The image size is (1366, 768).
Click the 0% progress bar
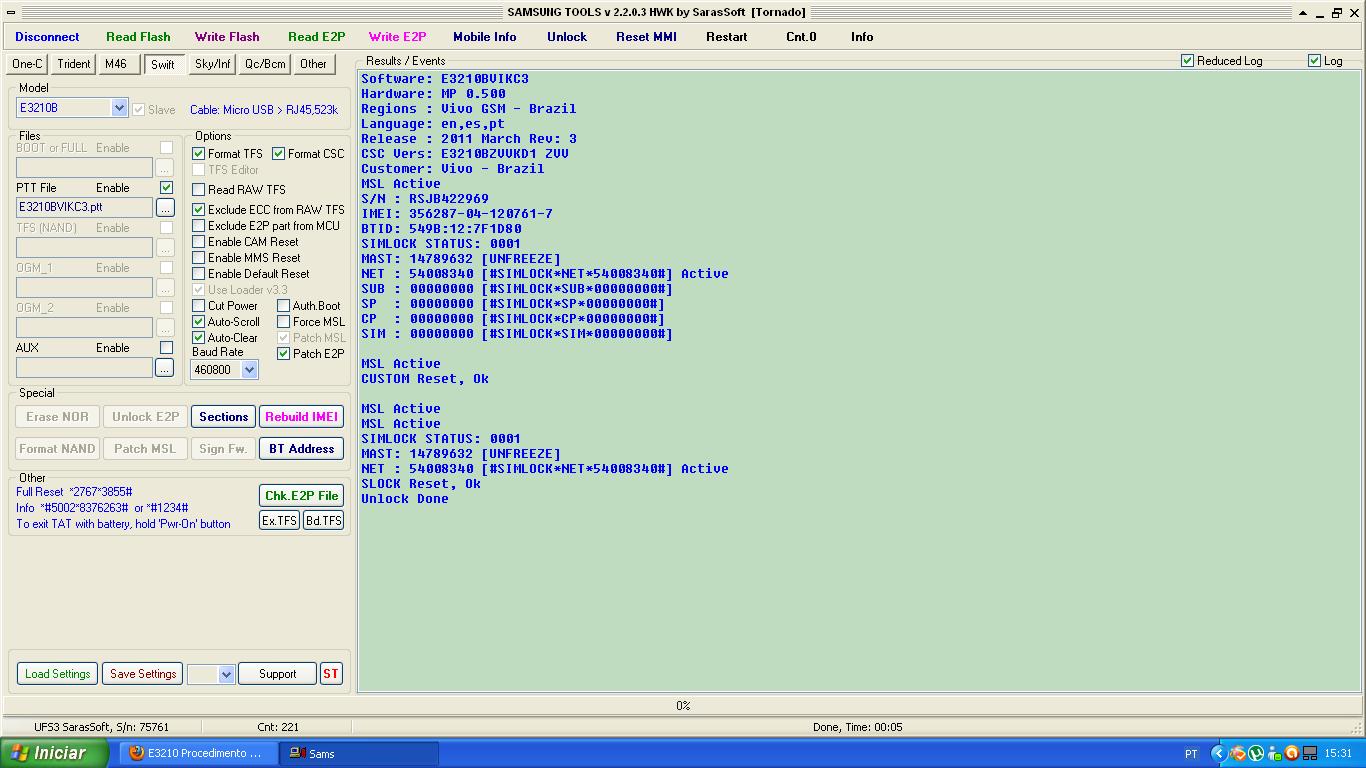[x=682, y=706]
